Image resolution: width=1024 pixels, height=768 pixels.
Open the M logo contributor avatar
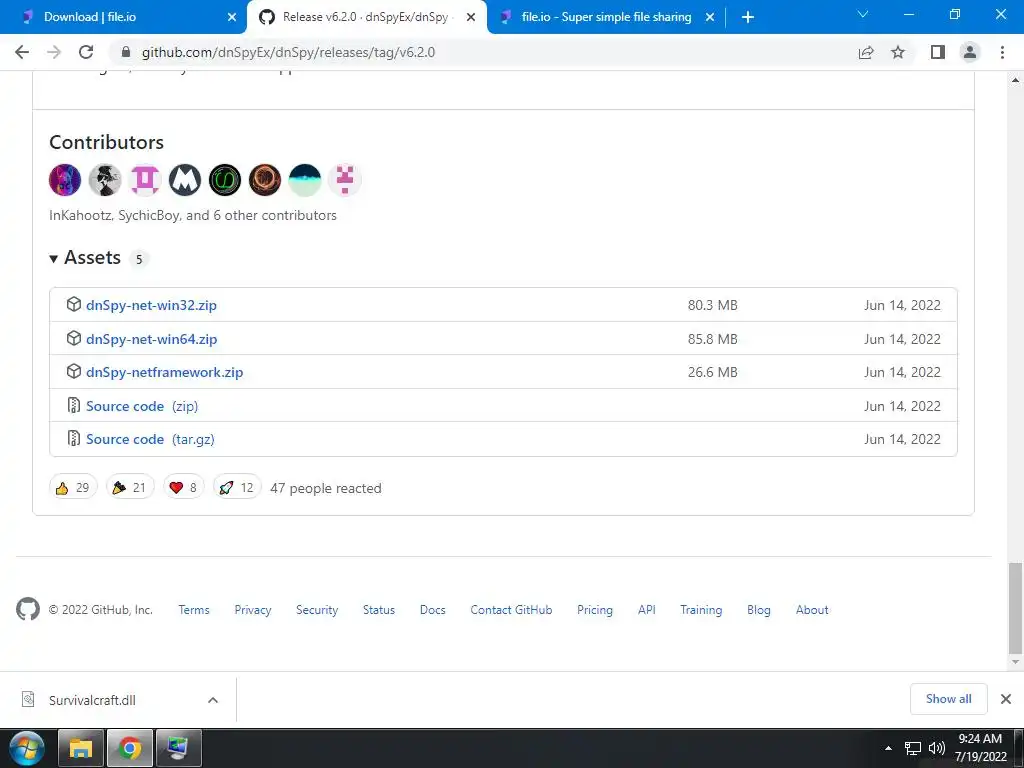(185, 180)
